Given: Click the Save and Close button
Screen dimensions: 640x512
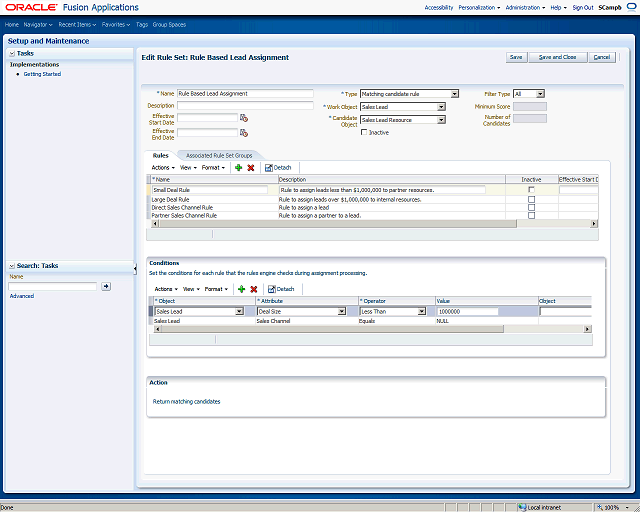Looking at the screenshot, I should pos(558,57).
